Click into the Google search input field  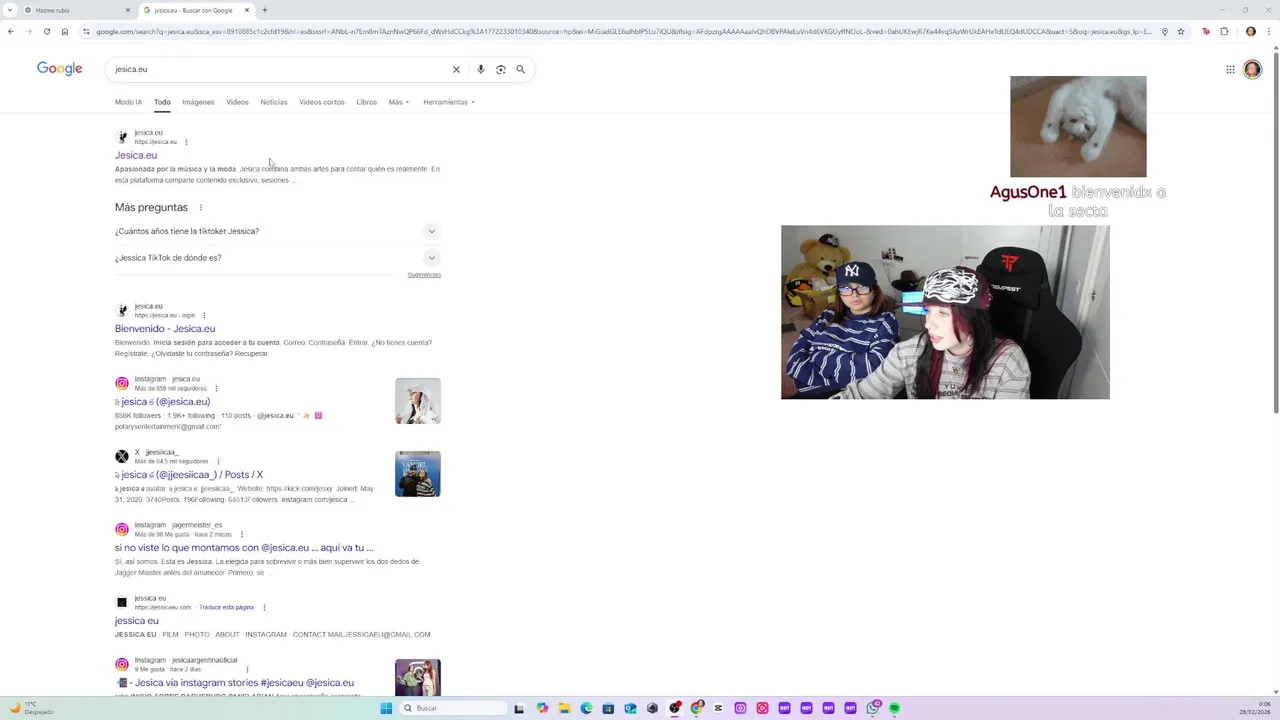[280, 69]
